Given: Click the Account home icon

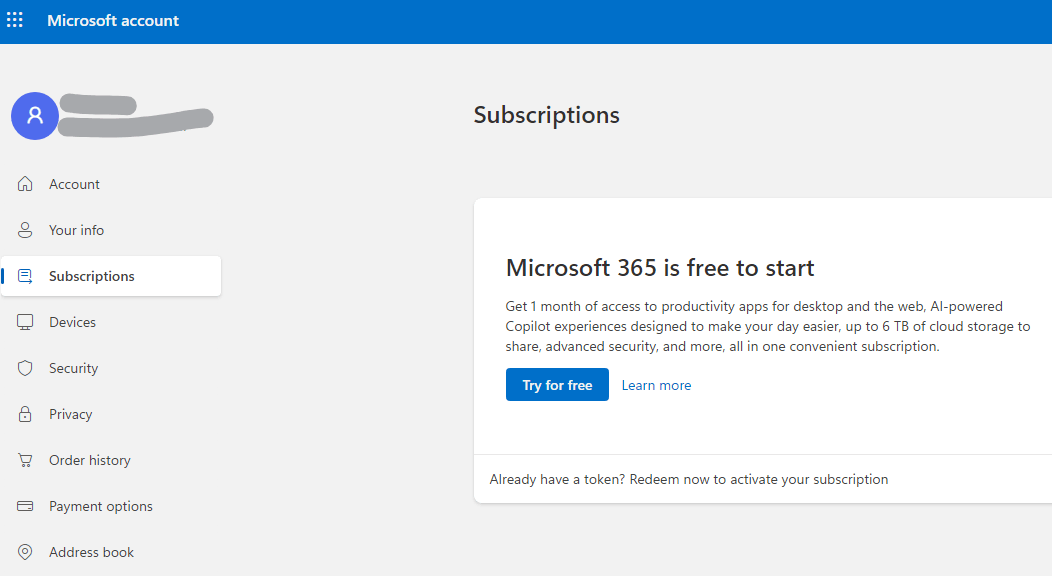Looking at the screenshot, I should coord(24,183).
